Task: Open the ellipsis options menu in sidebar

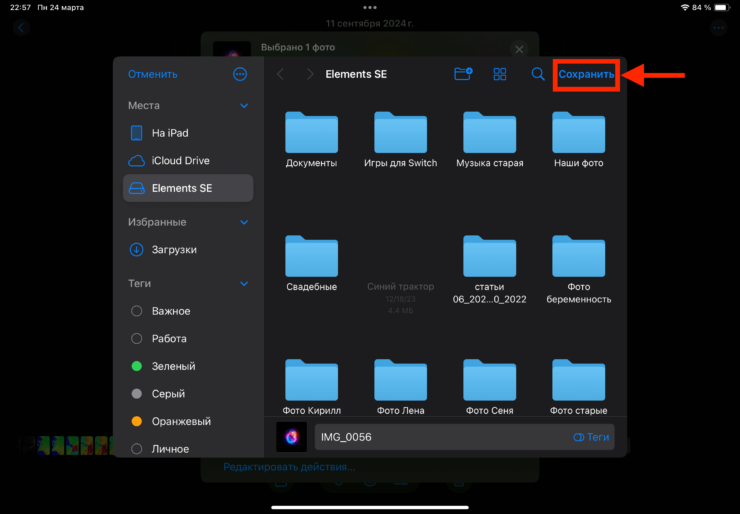Action: click(240, 74)
